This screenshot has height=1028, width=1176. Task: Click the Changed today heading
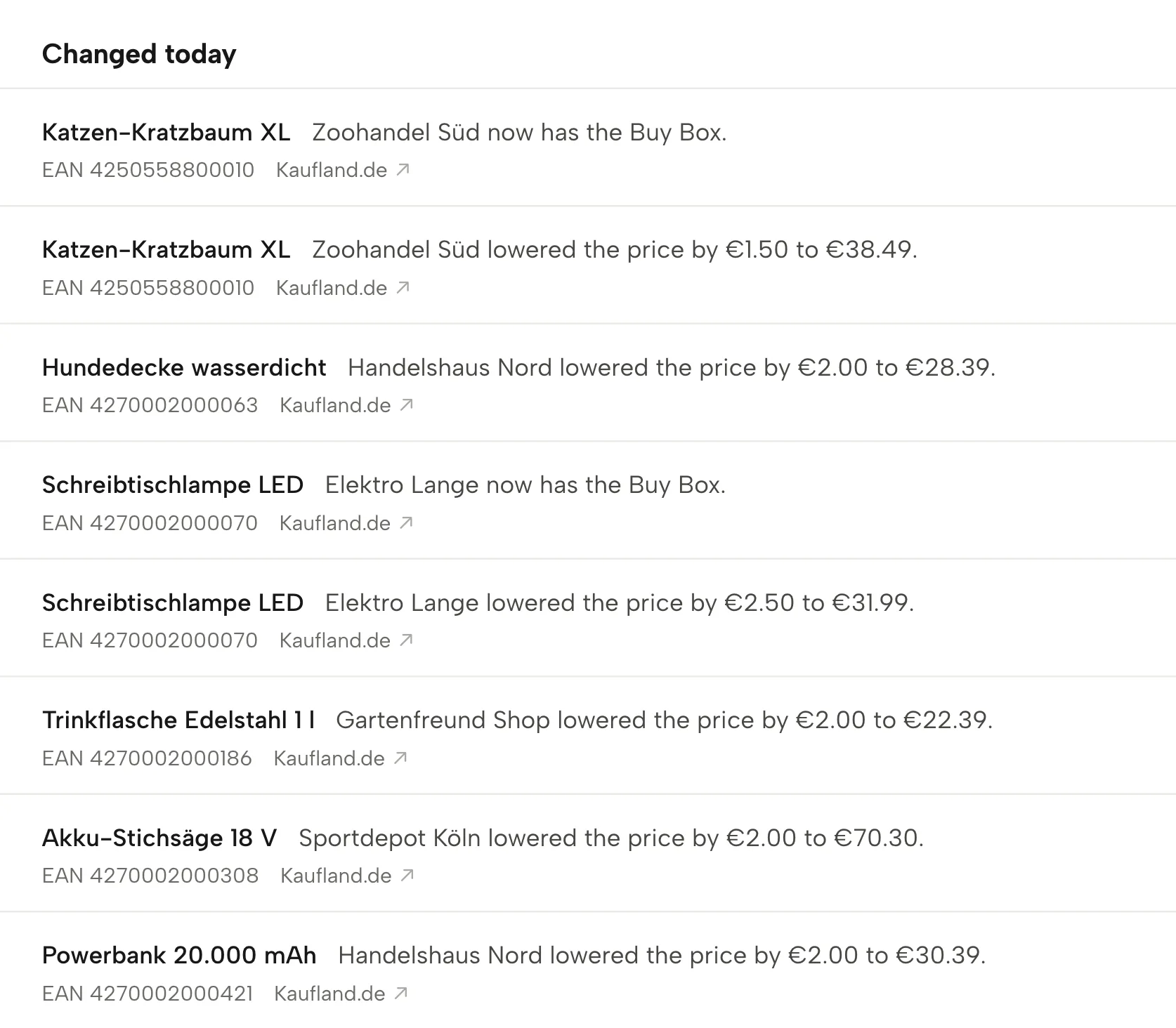coord(139,54)
